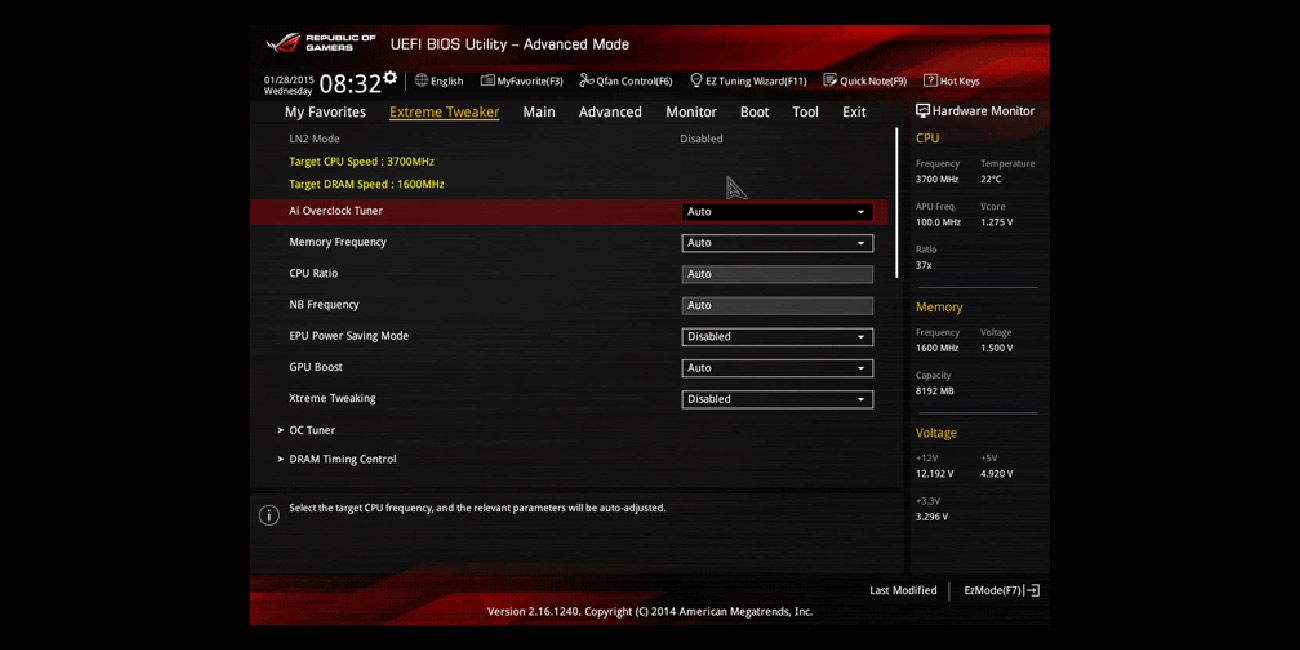View the Last Modified settings
The width and height of the screenshot is (1300, 650).
(903, 590)
